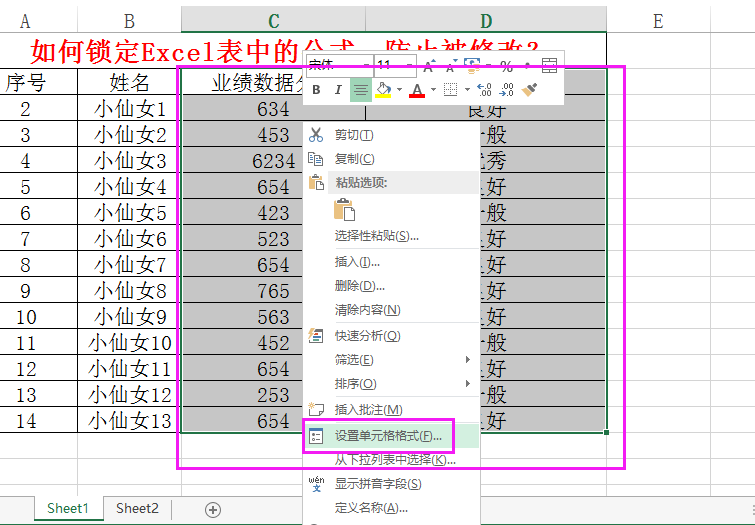Click the right-arrow decimal places icon
The width and height of the screenshot is (755, 525).
click(506, 90)
